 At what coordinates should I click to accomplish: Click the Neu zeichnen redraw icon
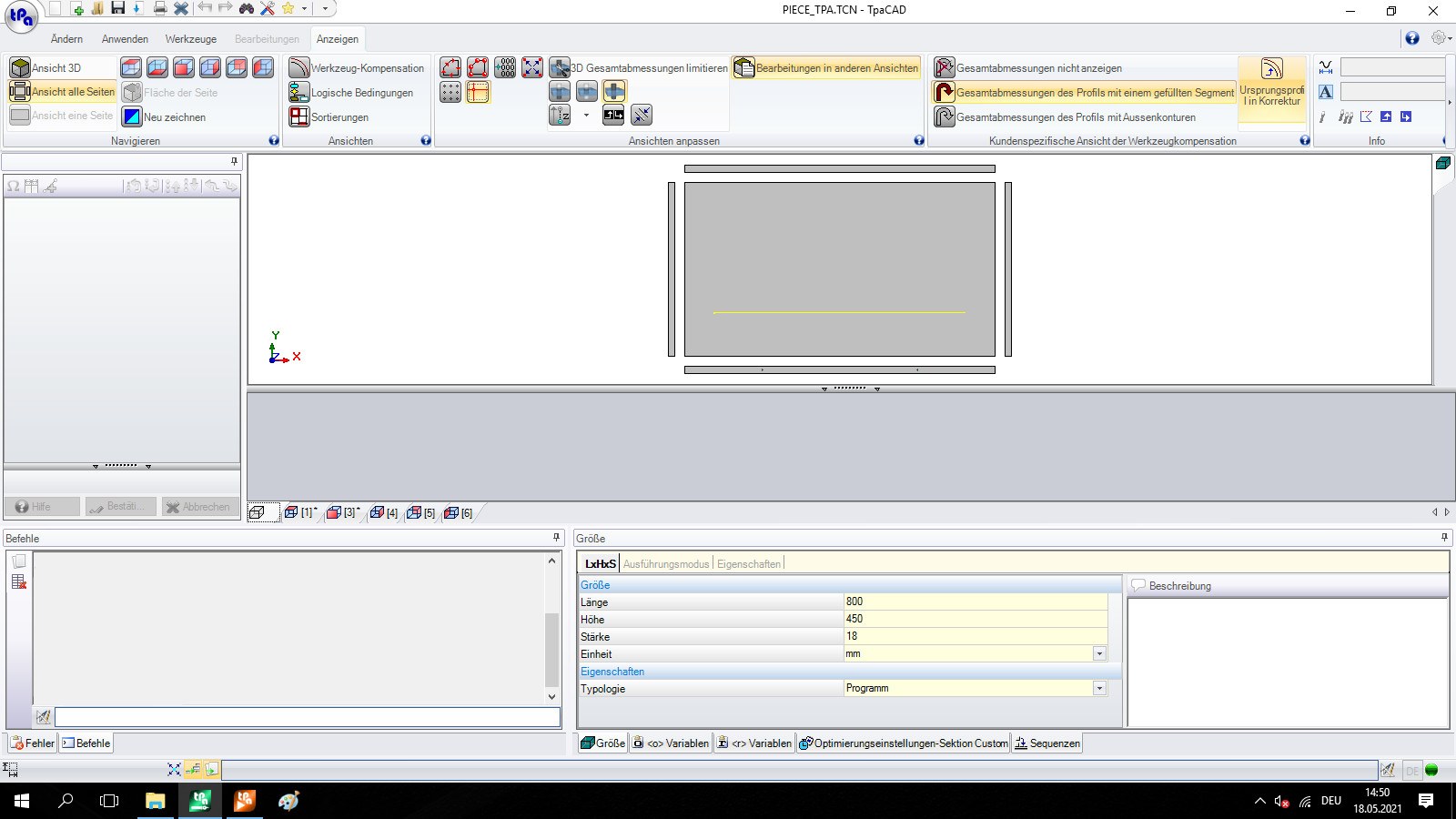[x=132, y=116]
